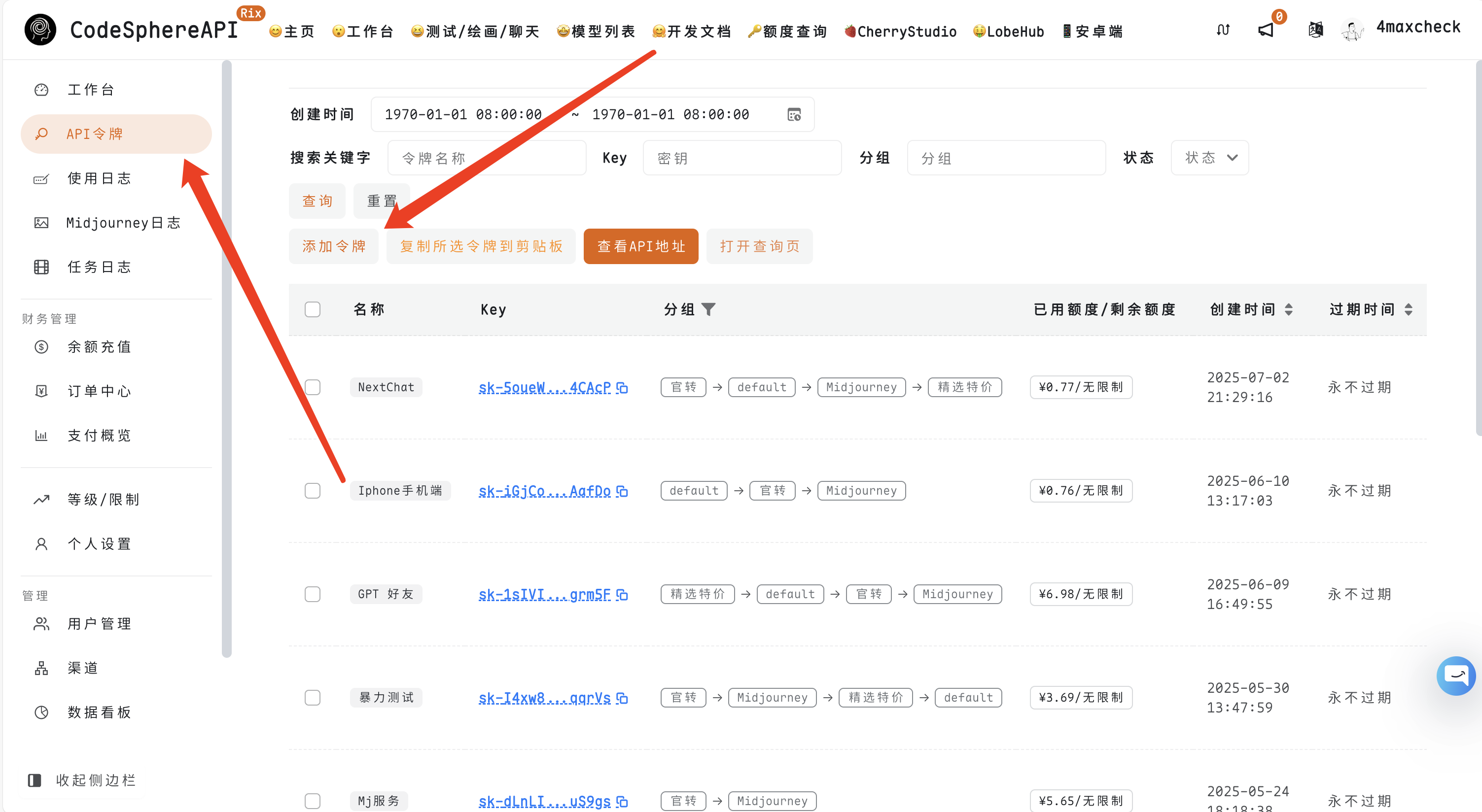This screenshot has width=1482, height=812.
Task: Toggle the select-all checkbox in table header
Action: (x=313, y=309)
